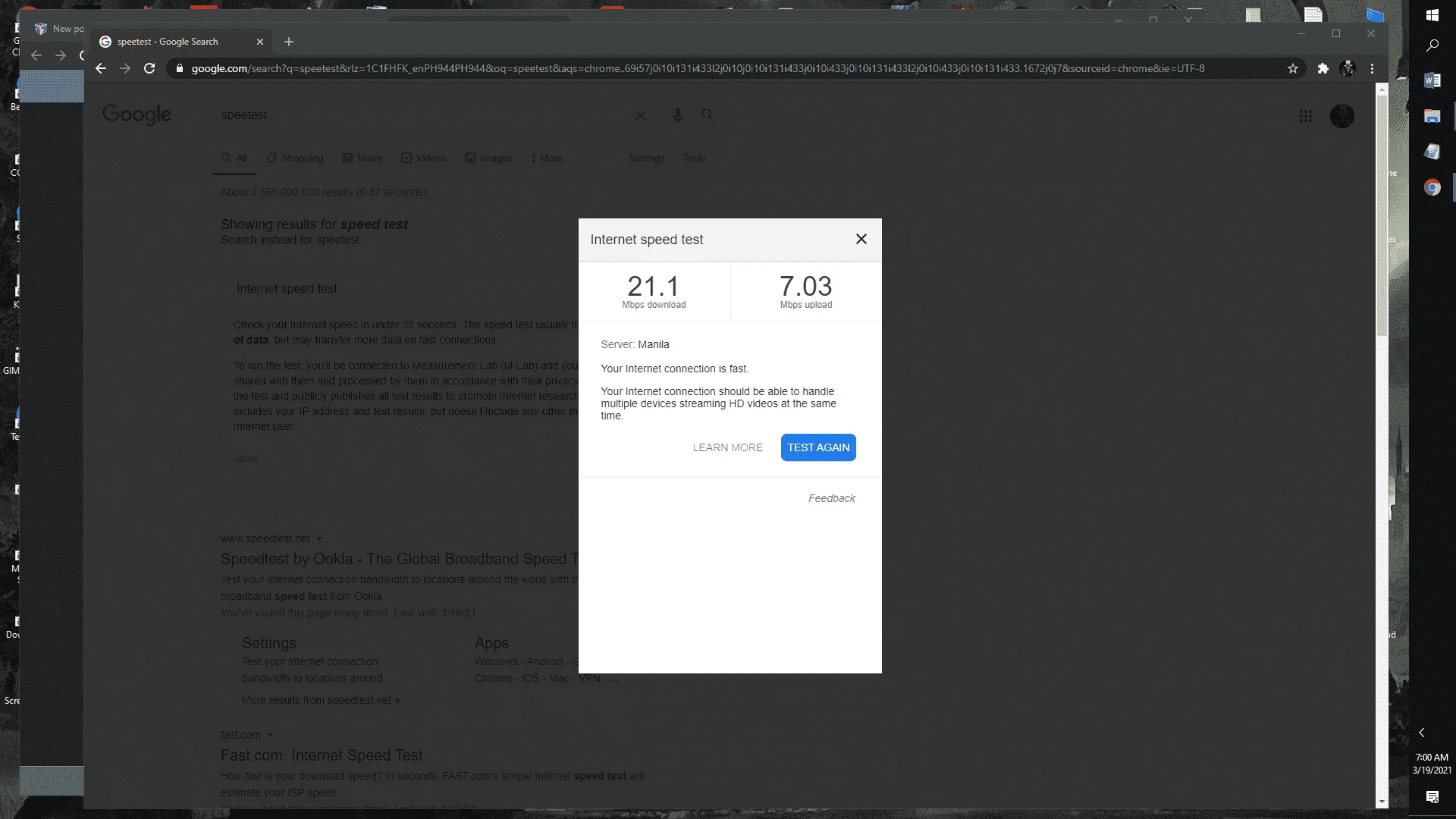Click 'Search instead for speetest' link
The image size is (1456, 819).
[290, 240]
